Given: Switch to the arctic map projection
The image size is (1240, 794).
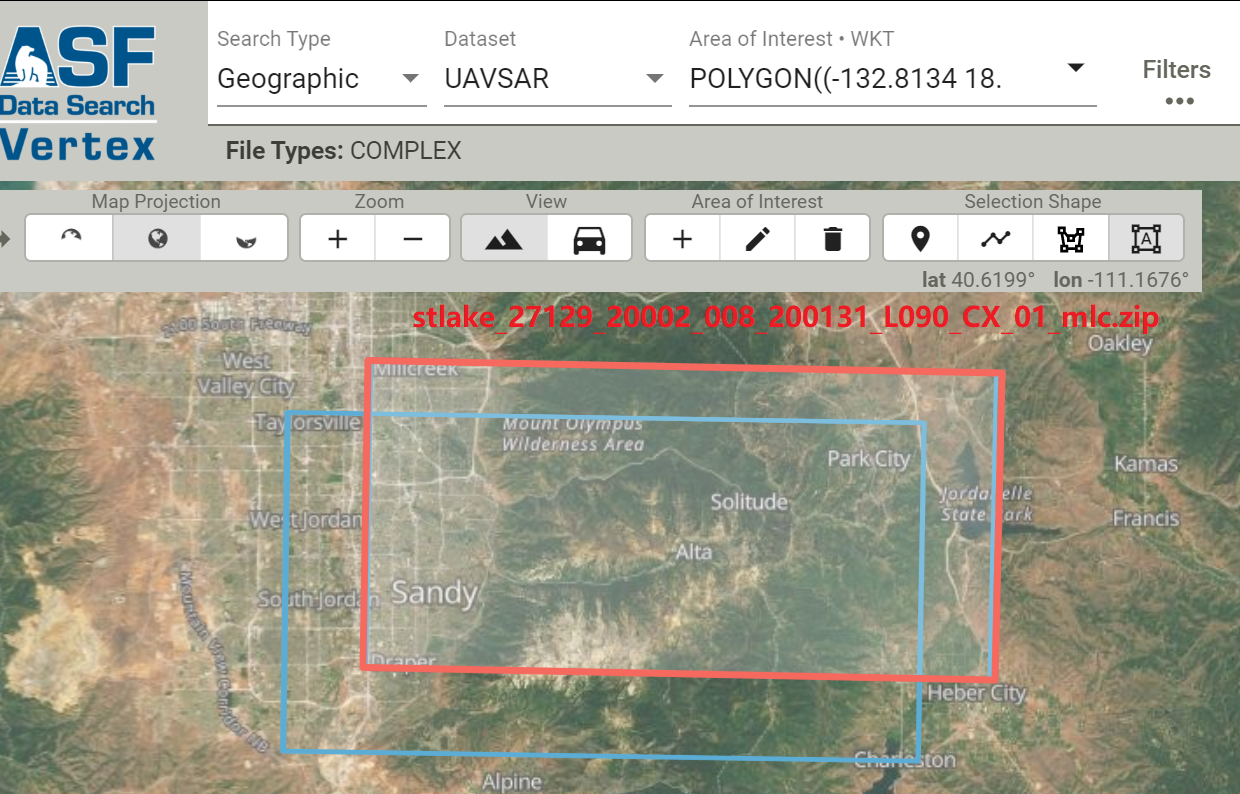Looking at the screenshot, I should tap(69, 238).
